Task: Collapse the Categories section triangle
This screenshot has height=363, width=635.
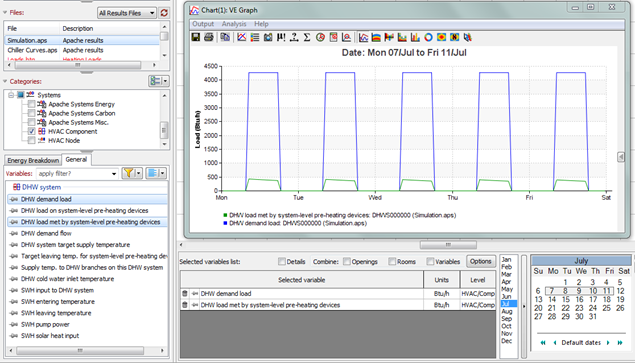Action: (5, 81)
